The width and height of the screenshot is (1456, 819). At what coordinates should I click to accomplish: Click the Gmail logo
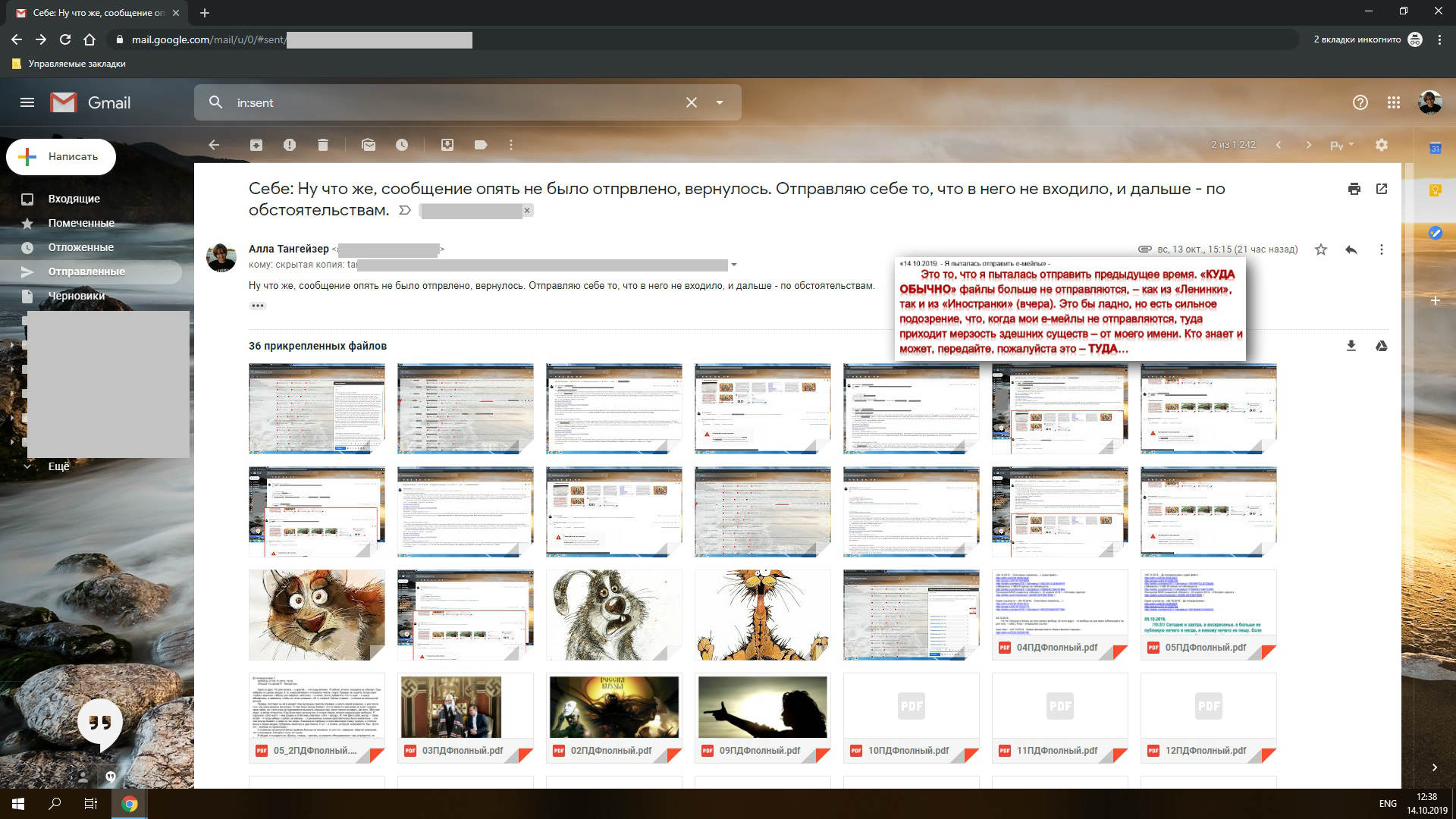(90, 102)
